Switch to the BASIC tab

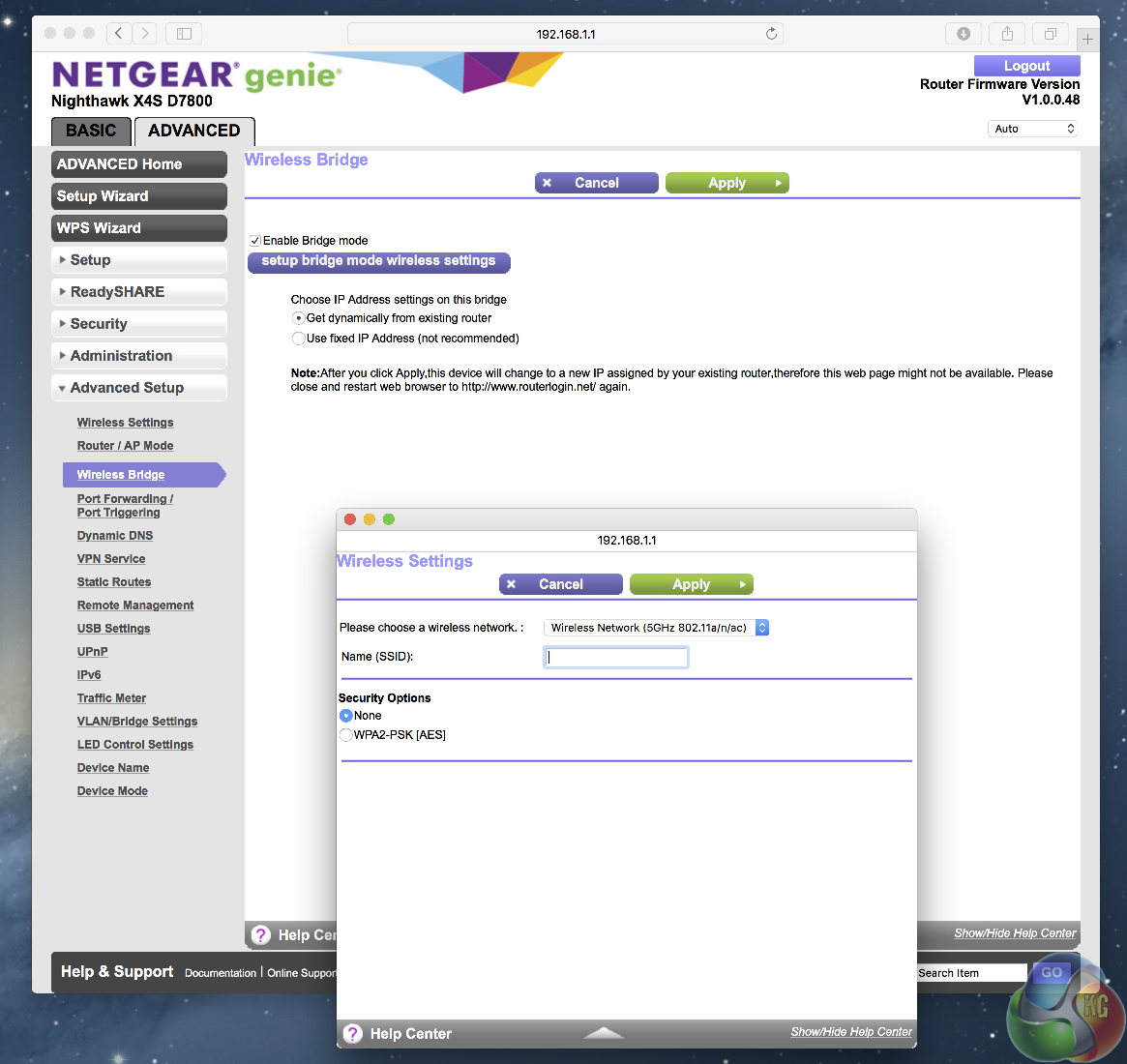point(90,131)
